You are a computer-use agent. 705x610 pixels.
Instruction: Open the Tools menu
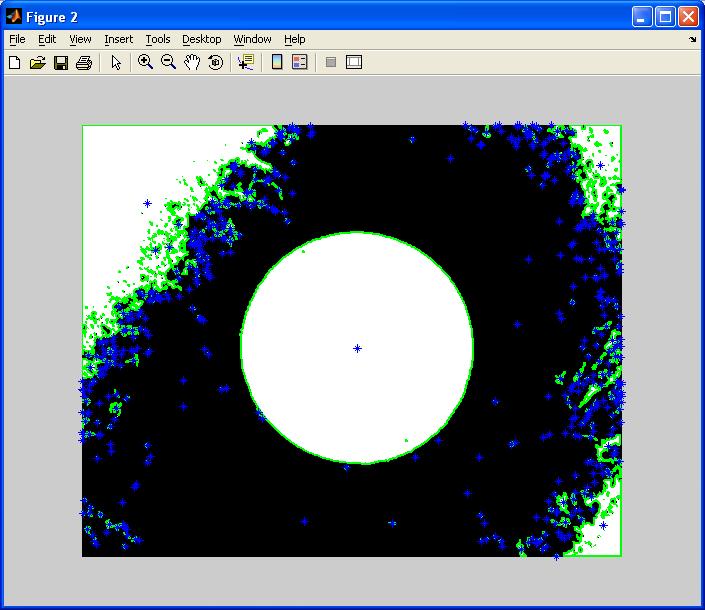(157, 39)
